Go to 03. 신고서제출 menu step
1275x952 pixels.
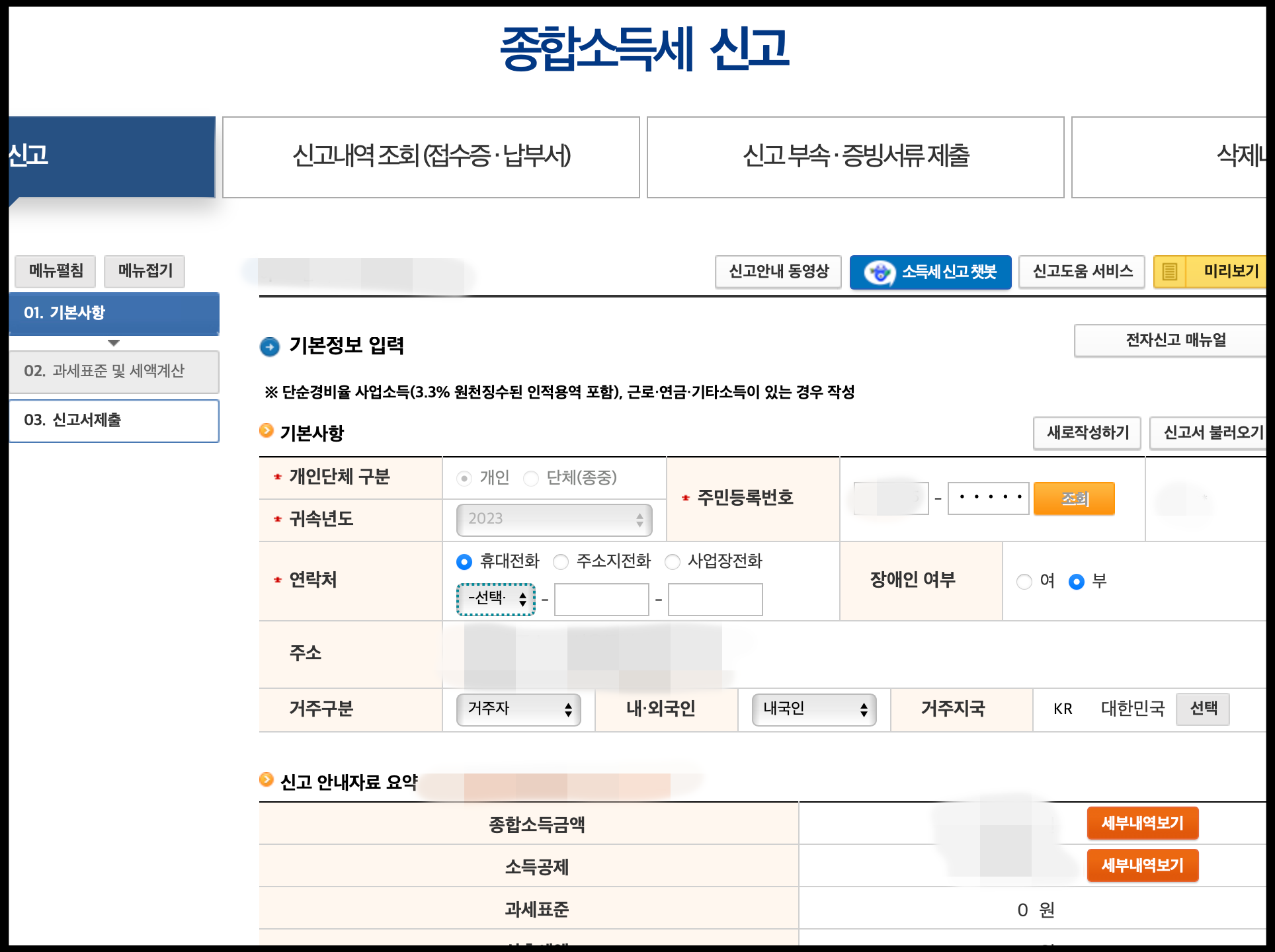pos(114,420)
